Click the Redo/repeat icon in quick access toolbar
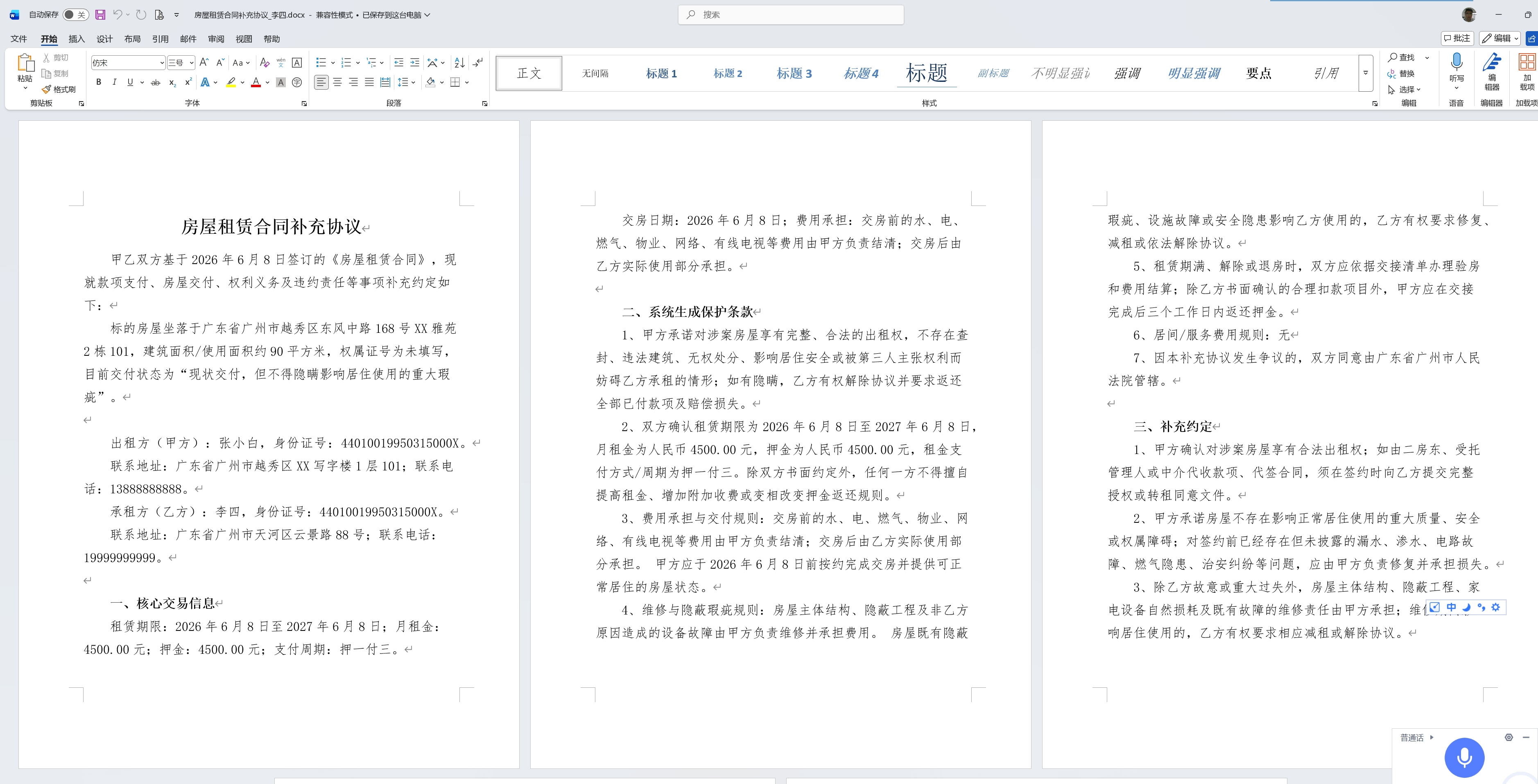The image size is (1538, 784). click(142, 14)
